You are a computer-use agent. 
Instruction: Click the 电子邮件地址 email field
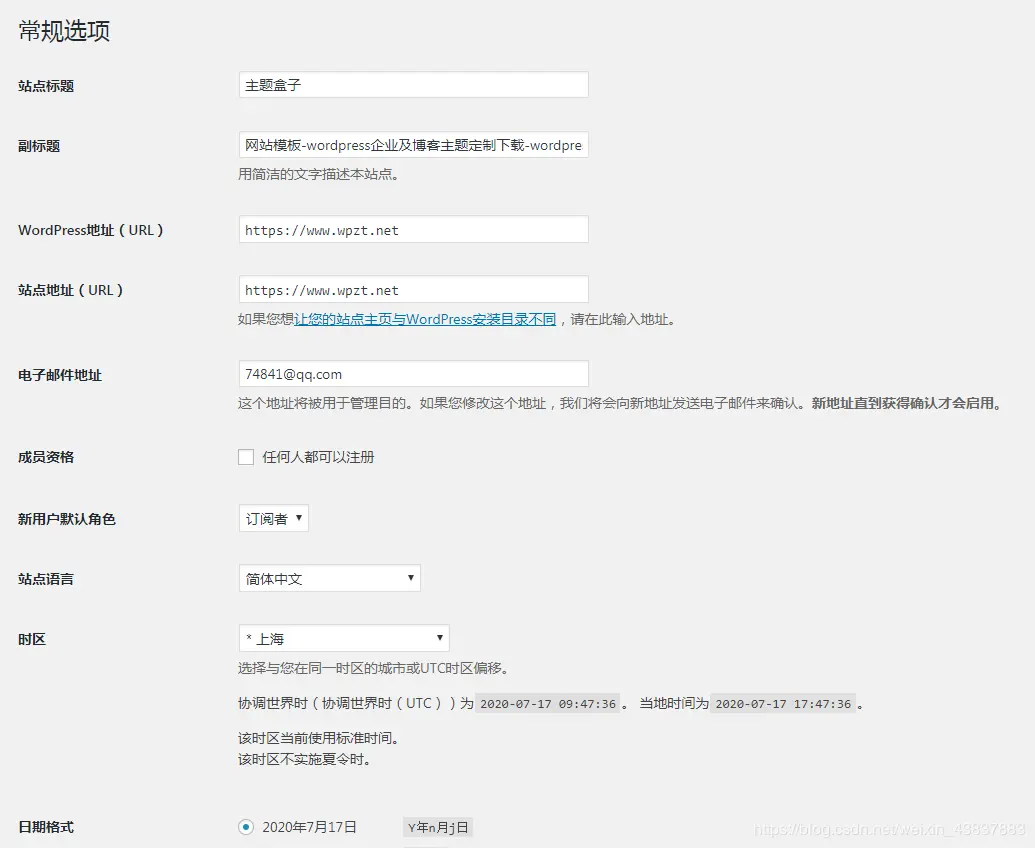coord(413,374)
